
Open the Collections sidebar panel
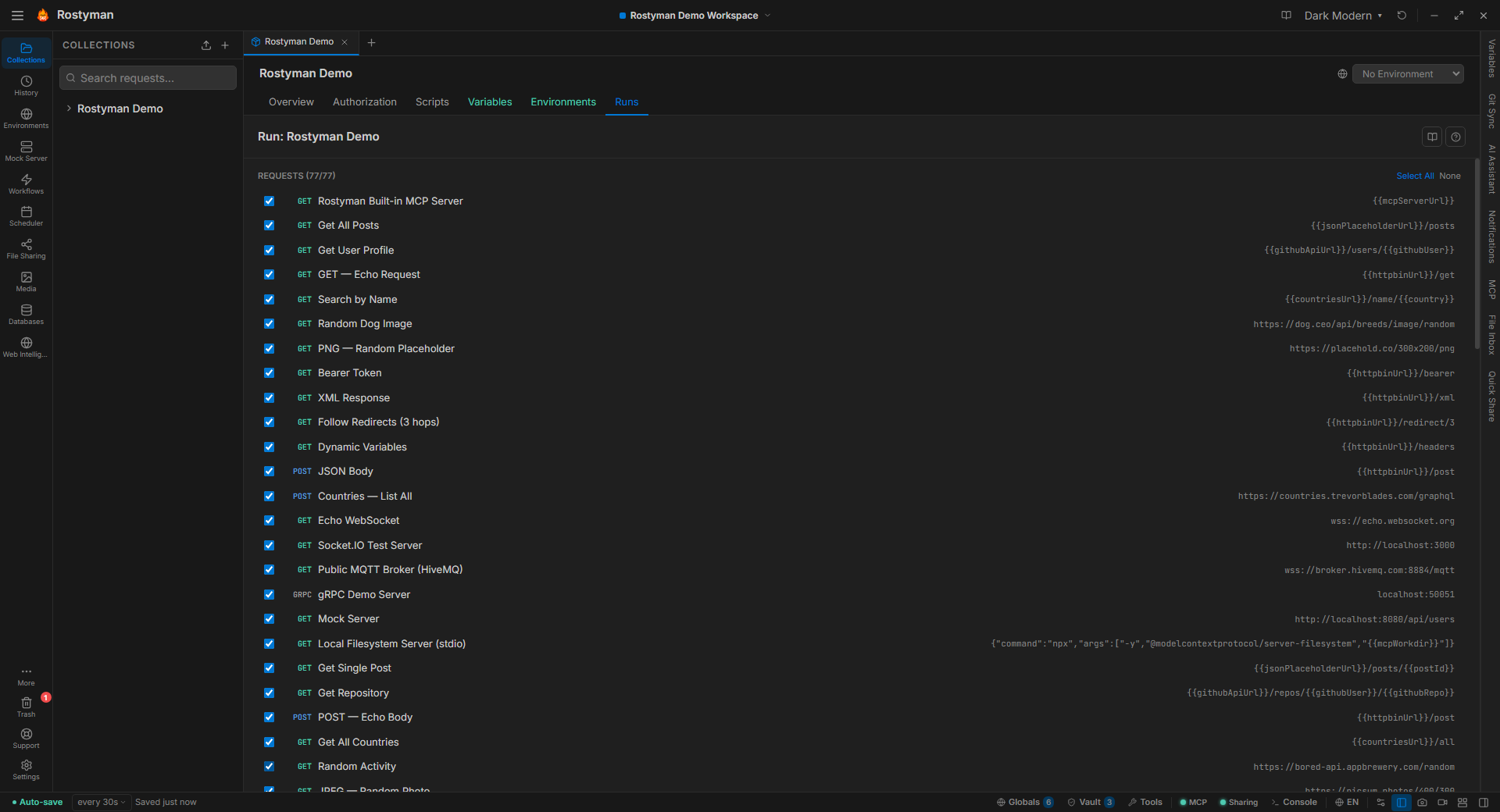26,52
